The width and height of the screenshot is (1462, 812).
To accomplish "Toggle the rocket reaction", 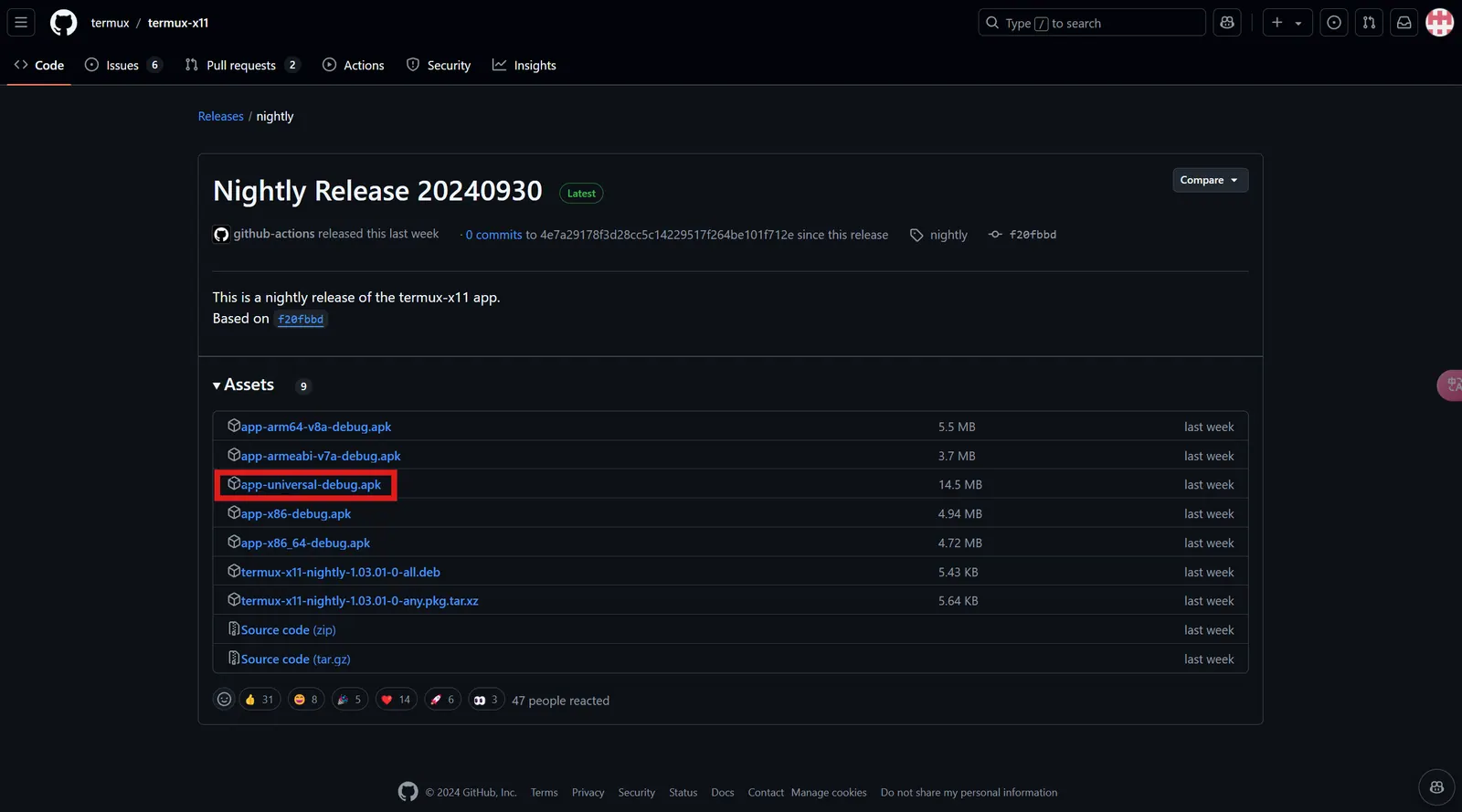I will tap(442, 700).
